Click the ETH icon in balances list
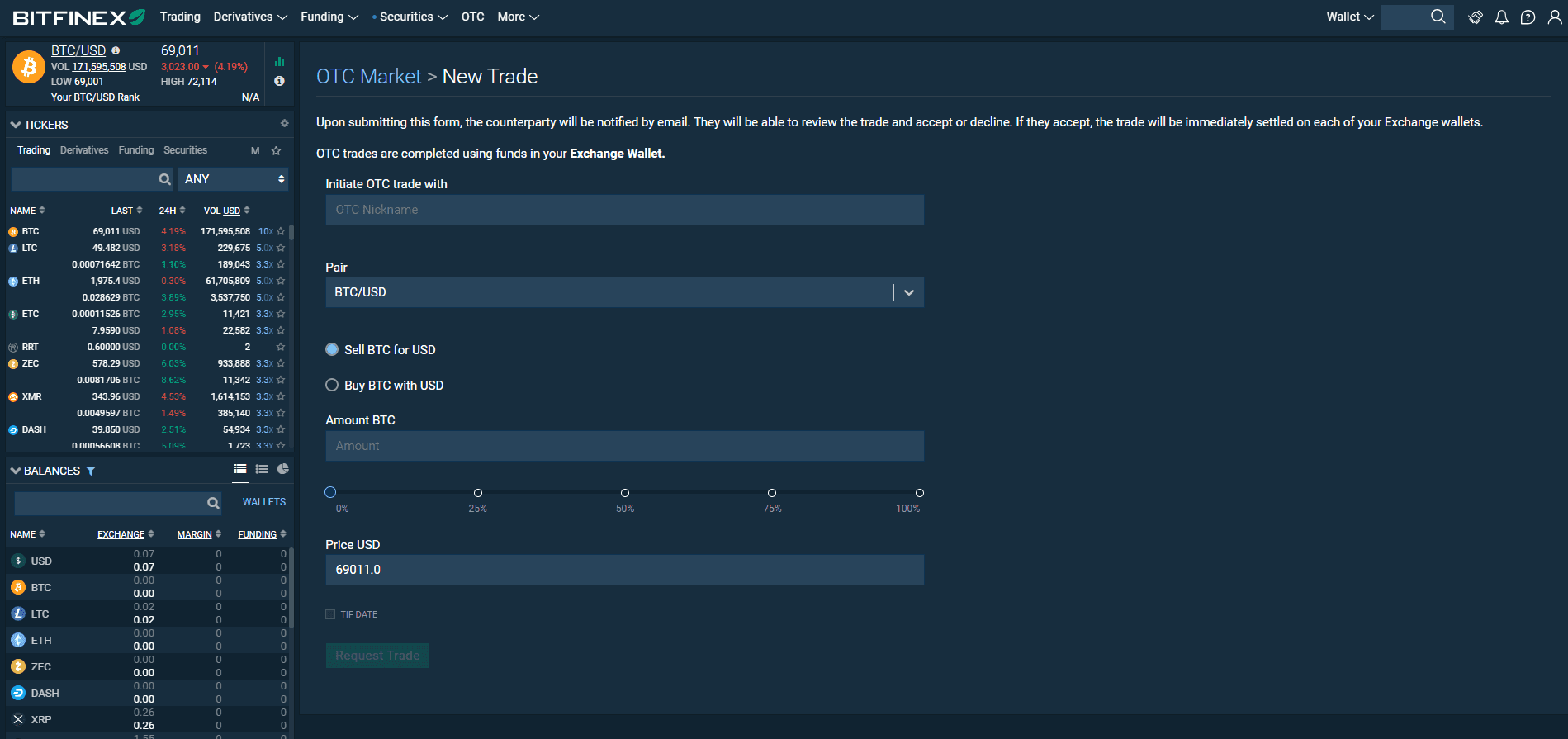The height and width of the screenshot is (739, 1568). [18, 640]
